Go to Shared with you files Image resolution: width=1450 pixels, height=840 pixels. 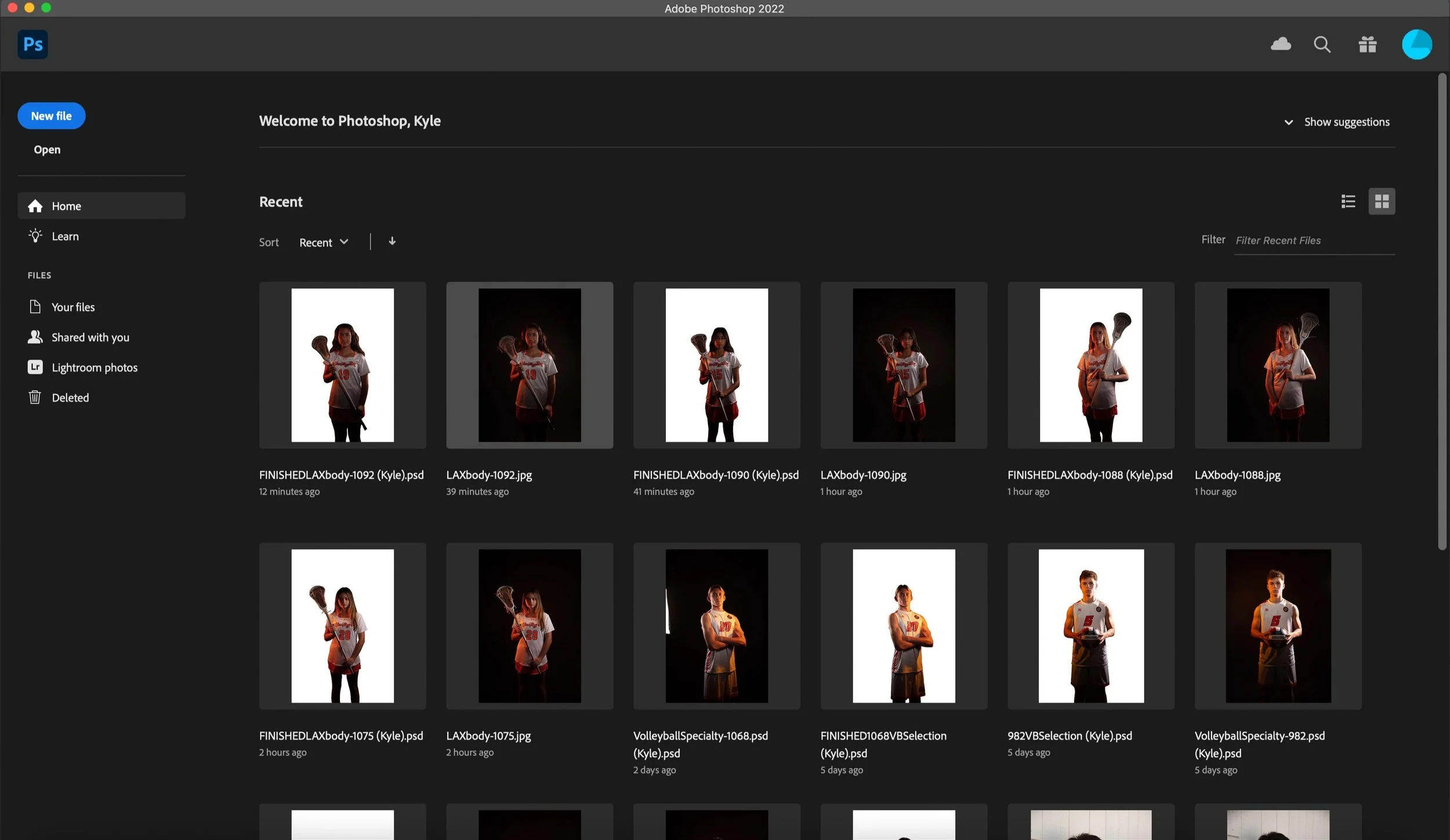coord(90,337)
